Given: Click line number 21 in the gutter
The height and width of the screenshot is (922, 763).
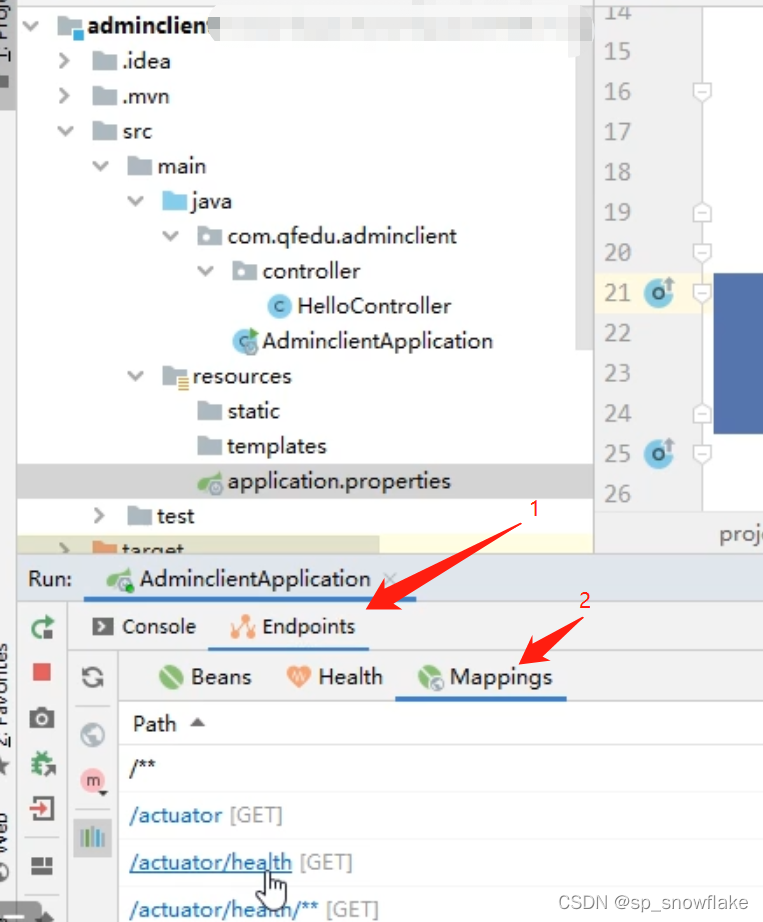Looking at the screenshot, I should pyautogui.click(x=617, y=292).
